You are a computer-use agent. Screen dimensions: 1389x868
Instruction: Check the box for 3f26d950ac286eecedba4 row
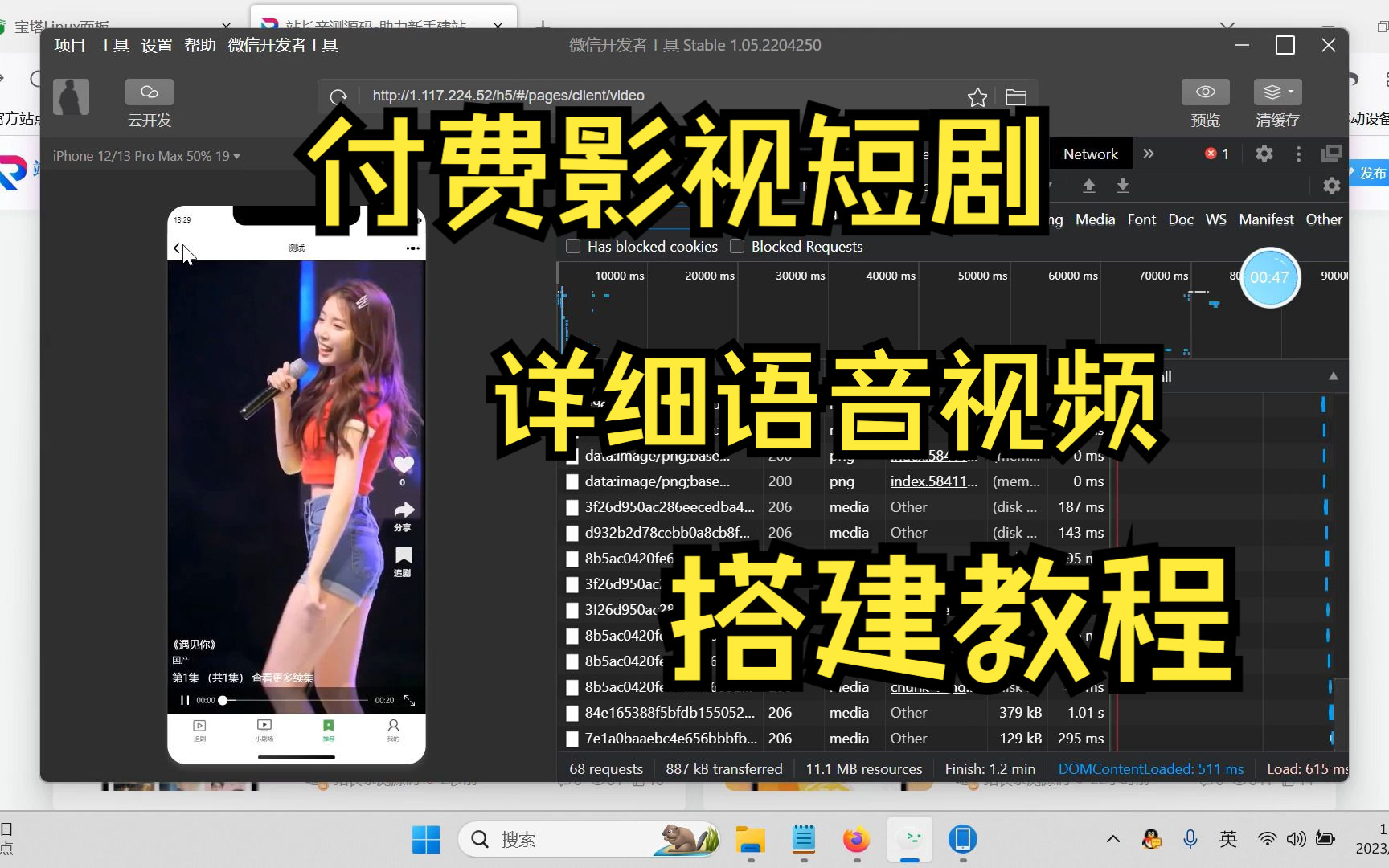(x=572, y=507)
